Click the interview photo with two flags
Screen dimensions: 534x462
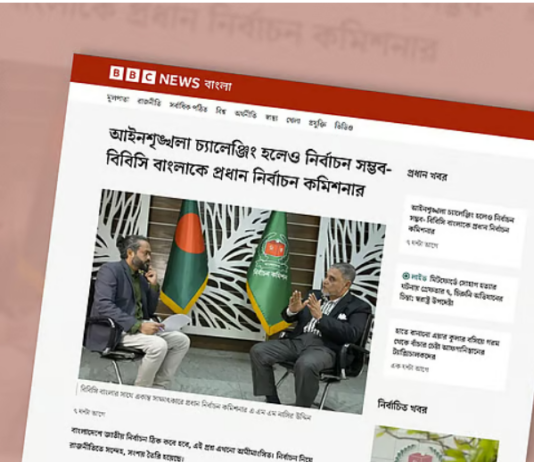click(x=232, y=301)
